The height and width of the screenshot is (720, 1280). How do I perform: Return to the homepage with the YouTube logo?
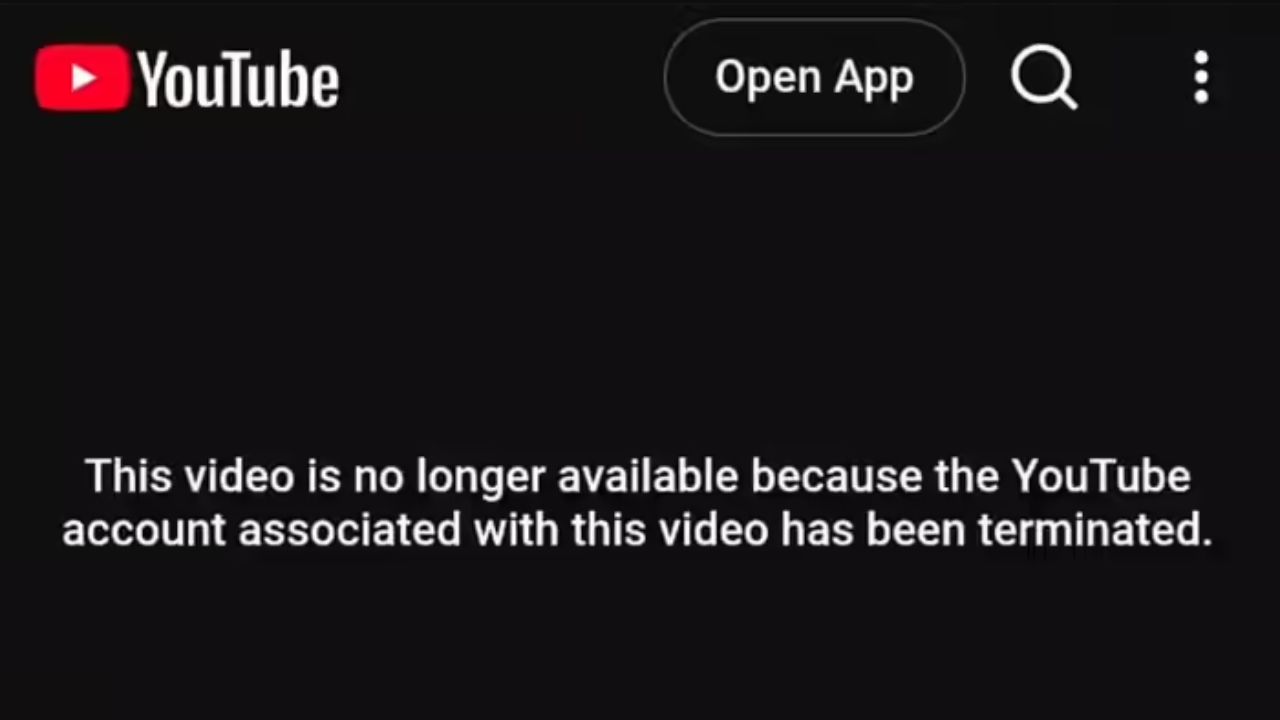pyautogui.click(x=187, y=78)
